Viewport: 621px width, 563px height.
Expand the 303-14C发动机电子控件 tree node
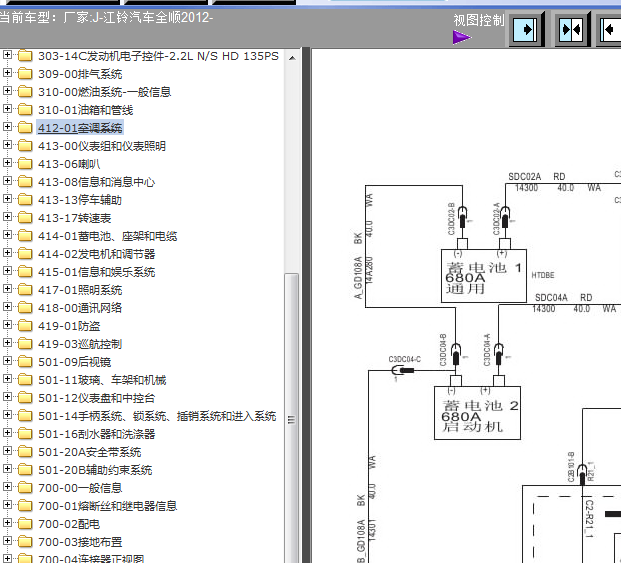[7, 55]
